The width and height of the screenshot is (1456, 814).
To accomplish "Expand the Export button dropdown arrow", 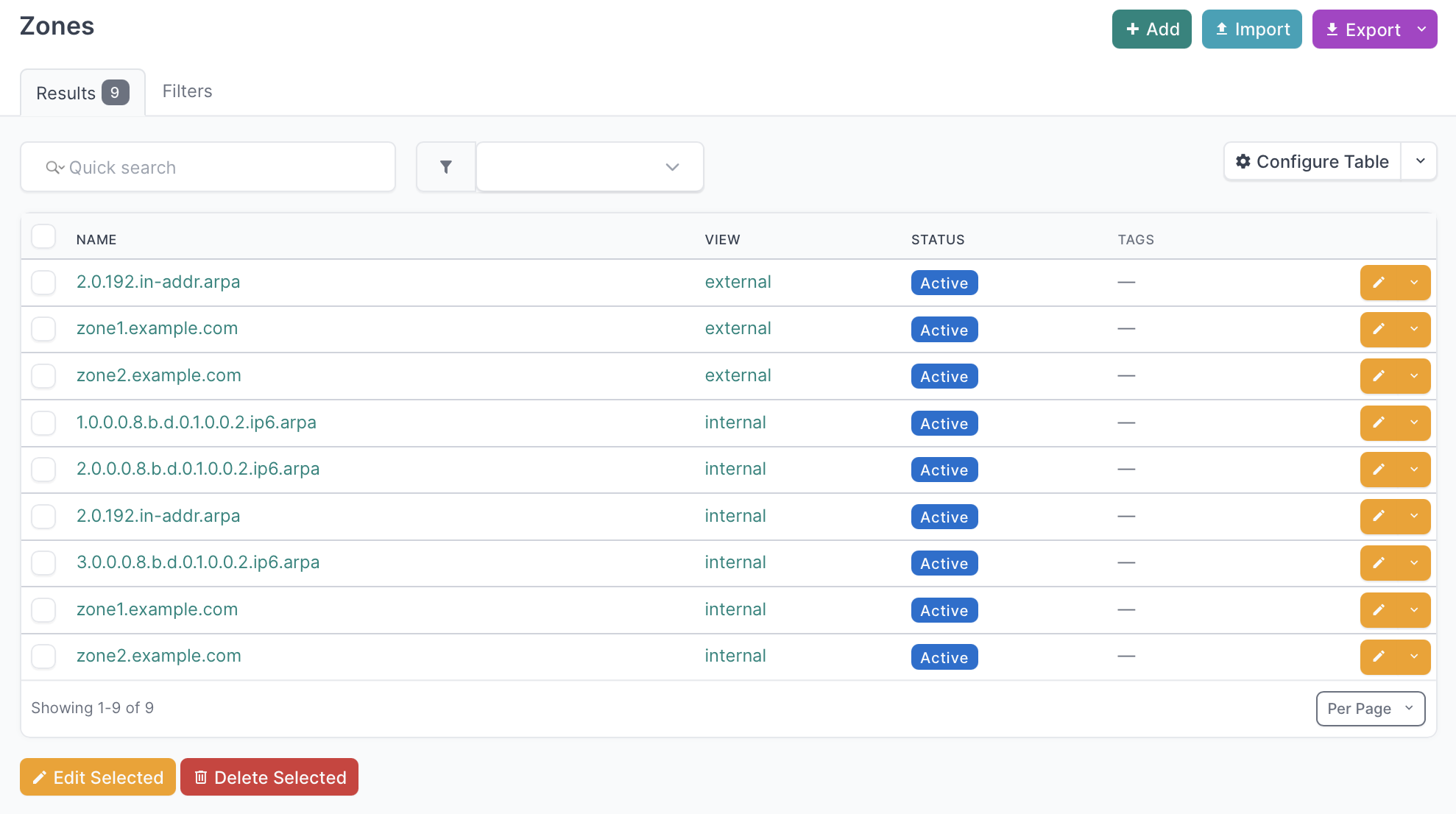I will [1421, 29].
